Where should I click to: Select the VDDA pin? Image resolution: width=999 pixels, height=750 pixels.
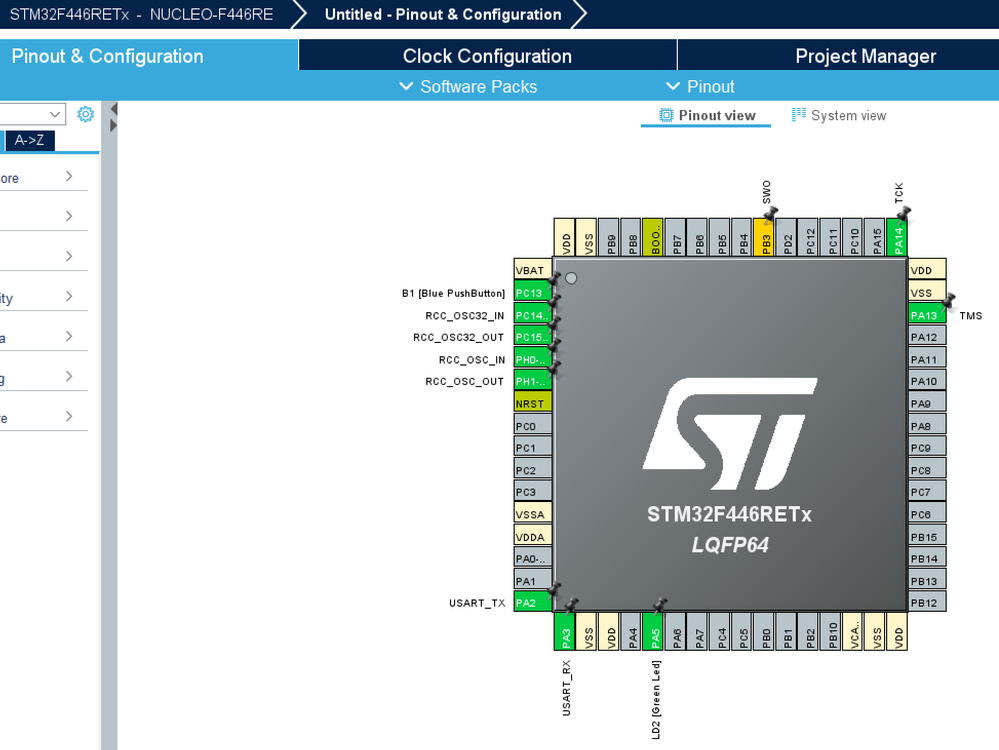[x=533, y=536]
